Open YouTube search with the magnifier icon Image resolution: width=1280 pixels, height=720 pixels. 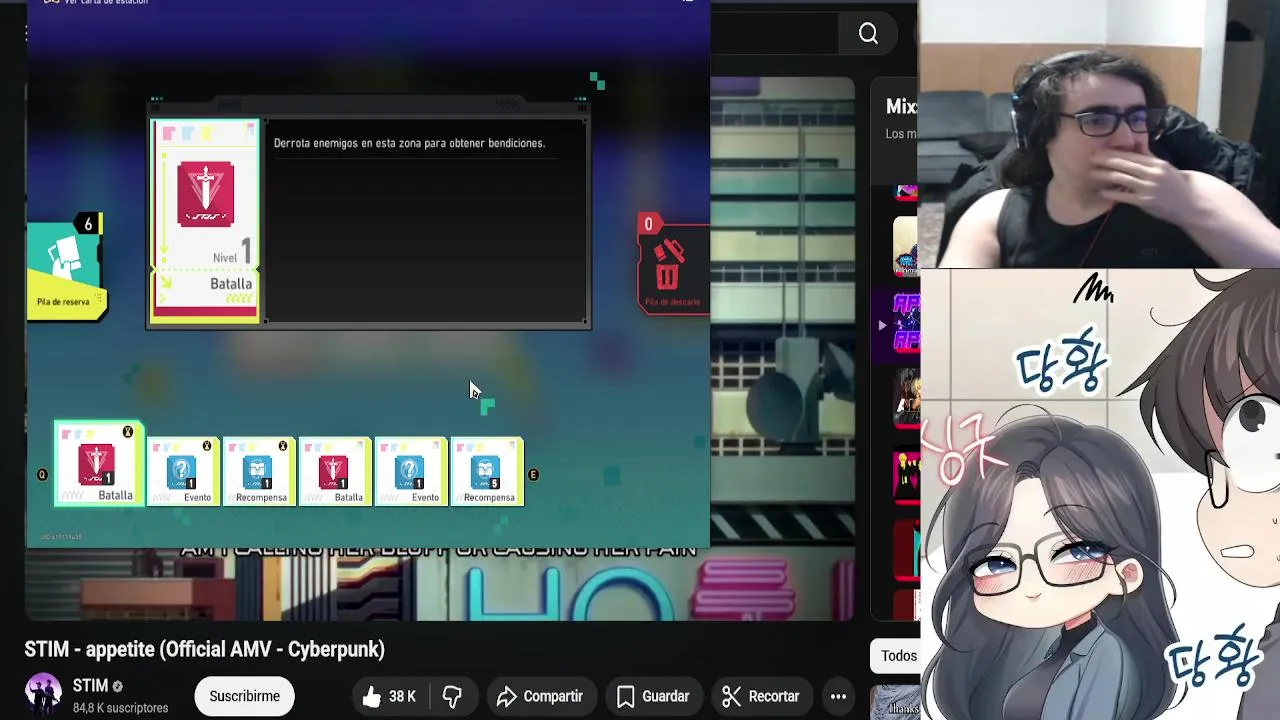868,34
